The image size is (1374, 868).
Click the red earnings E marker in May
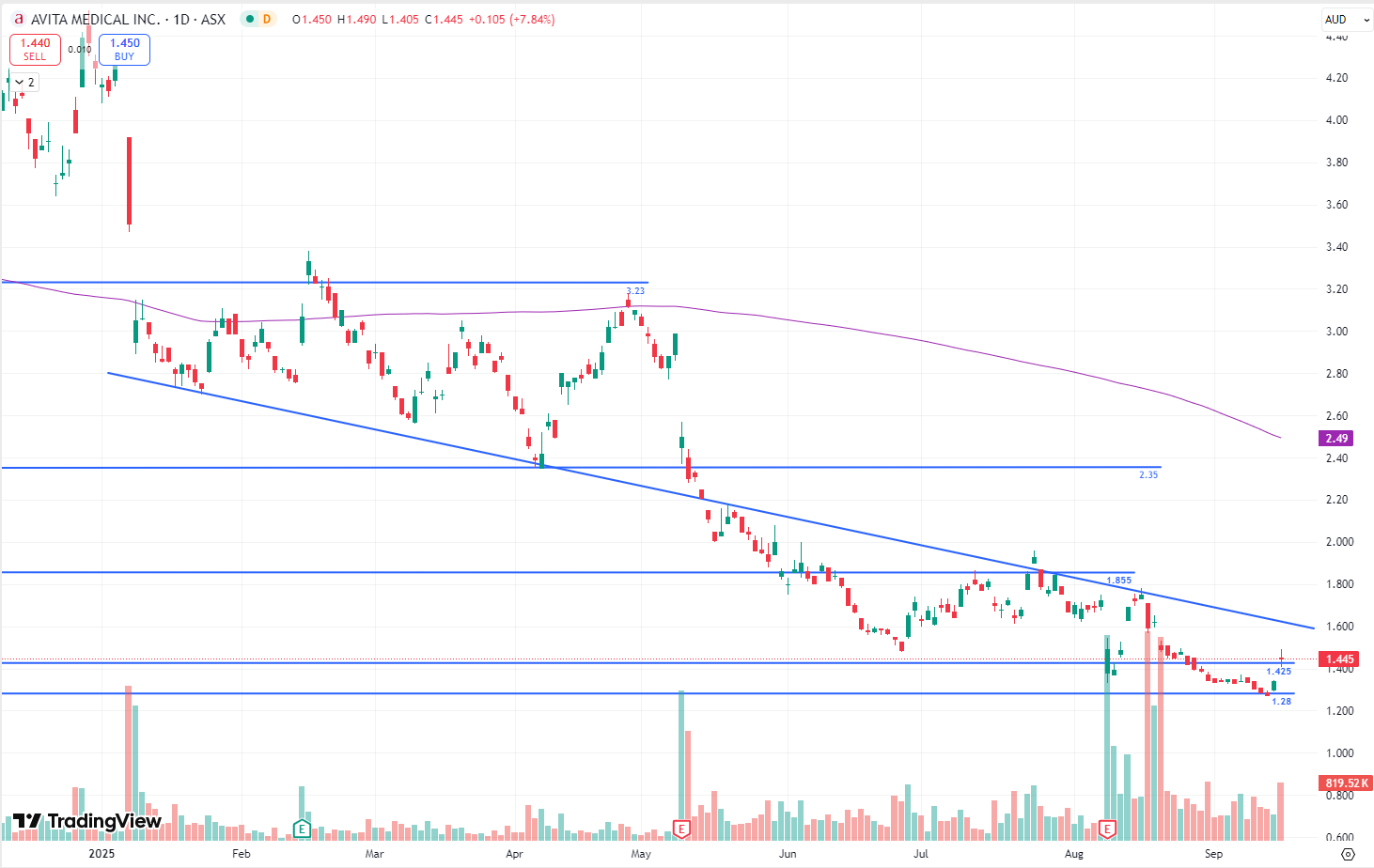point(681,829)
